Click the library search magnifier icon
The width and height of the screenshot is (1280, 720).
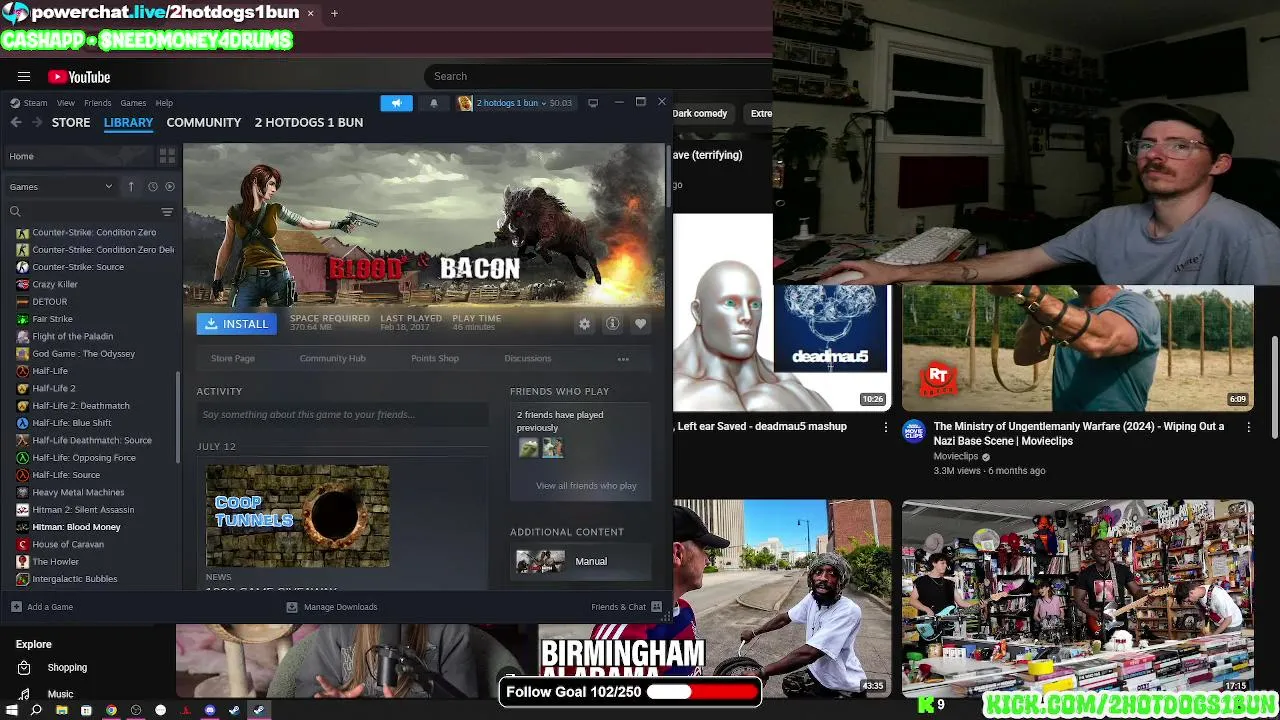point(15,212)
